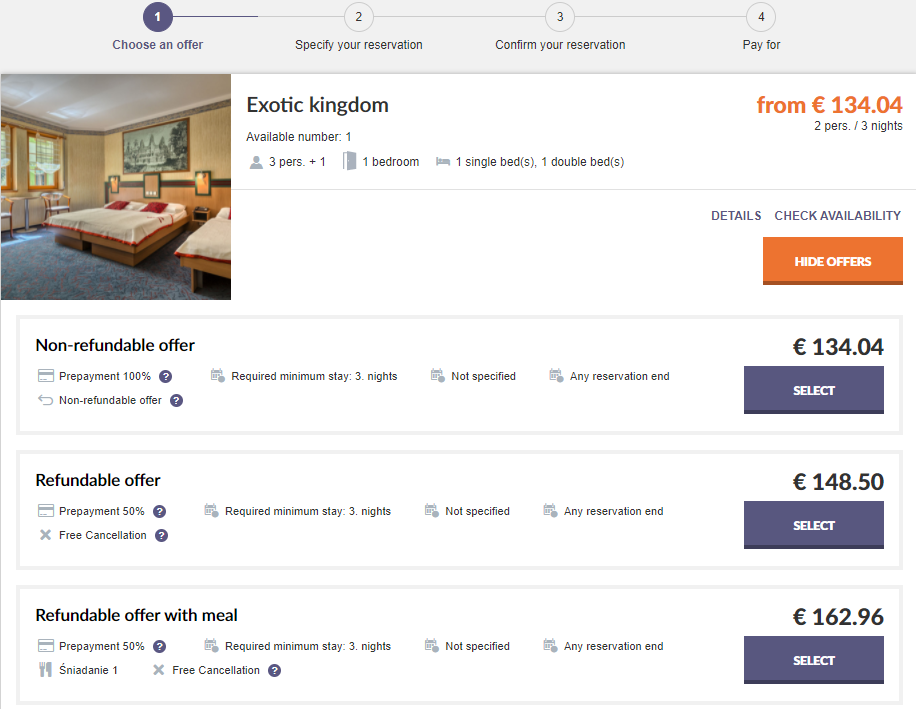The height and width of the screenshot is (709, 916).
Task: Open Check Availability link
Action: click(837, 216)
